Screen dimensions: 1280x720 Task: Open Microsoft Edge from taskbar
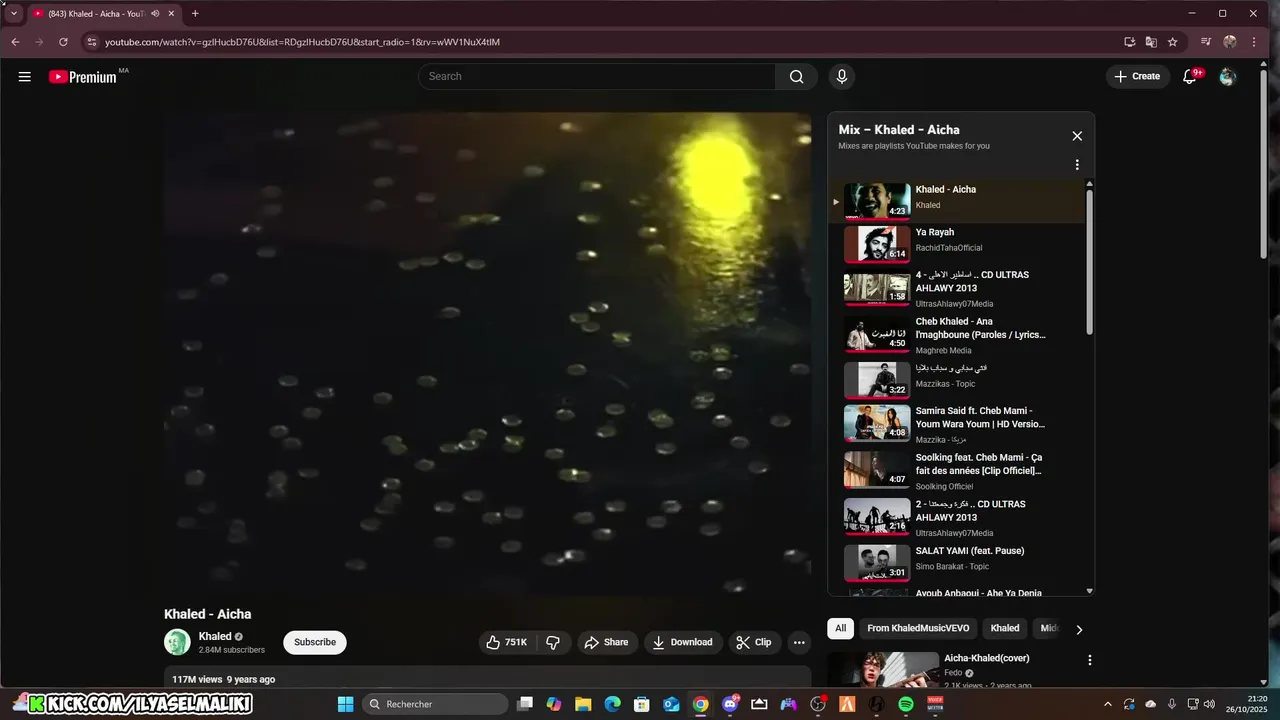click(x=612, y=704)
